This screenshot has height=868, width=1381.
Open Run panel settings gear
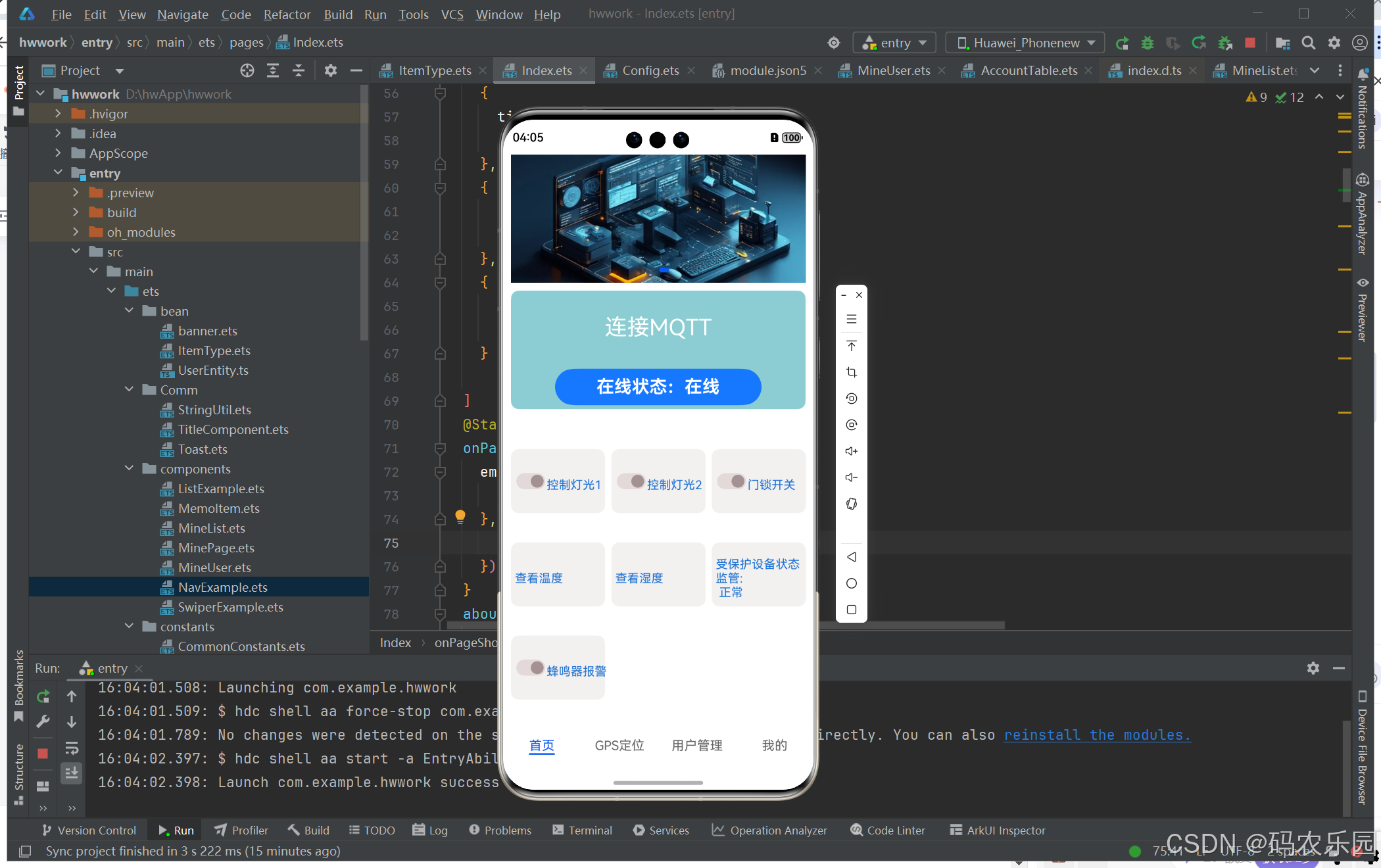point(1313,668)
